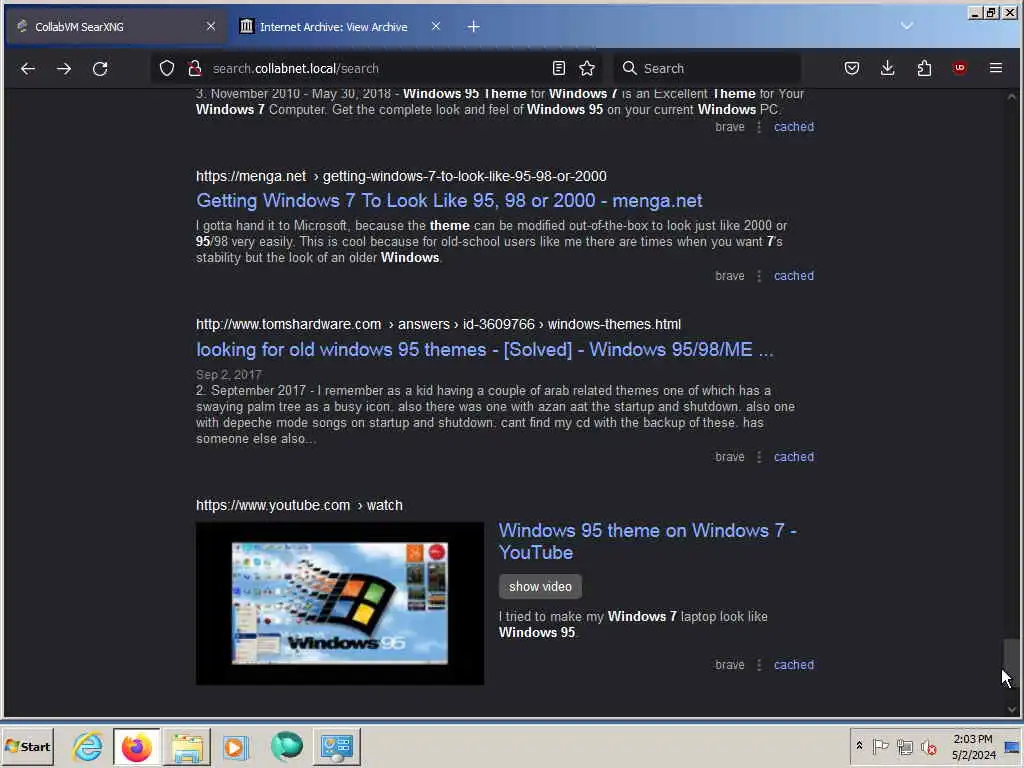Viewport: 1024px width, 768px height.
Task: Click the network tray icon
Action: click(904, 746)
